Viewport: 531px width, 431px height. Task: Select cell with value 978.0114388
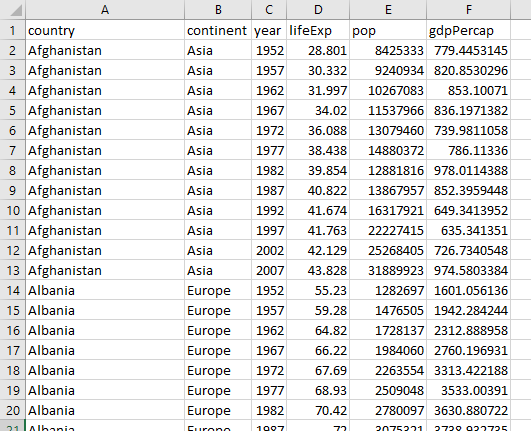coord(469,170)
